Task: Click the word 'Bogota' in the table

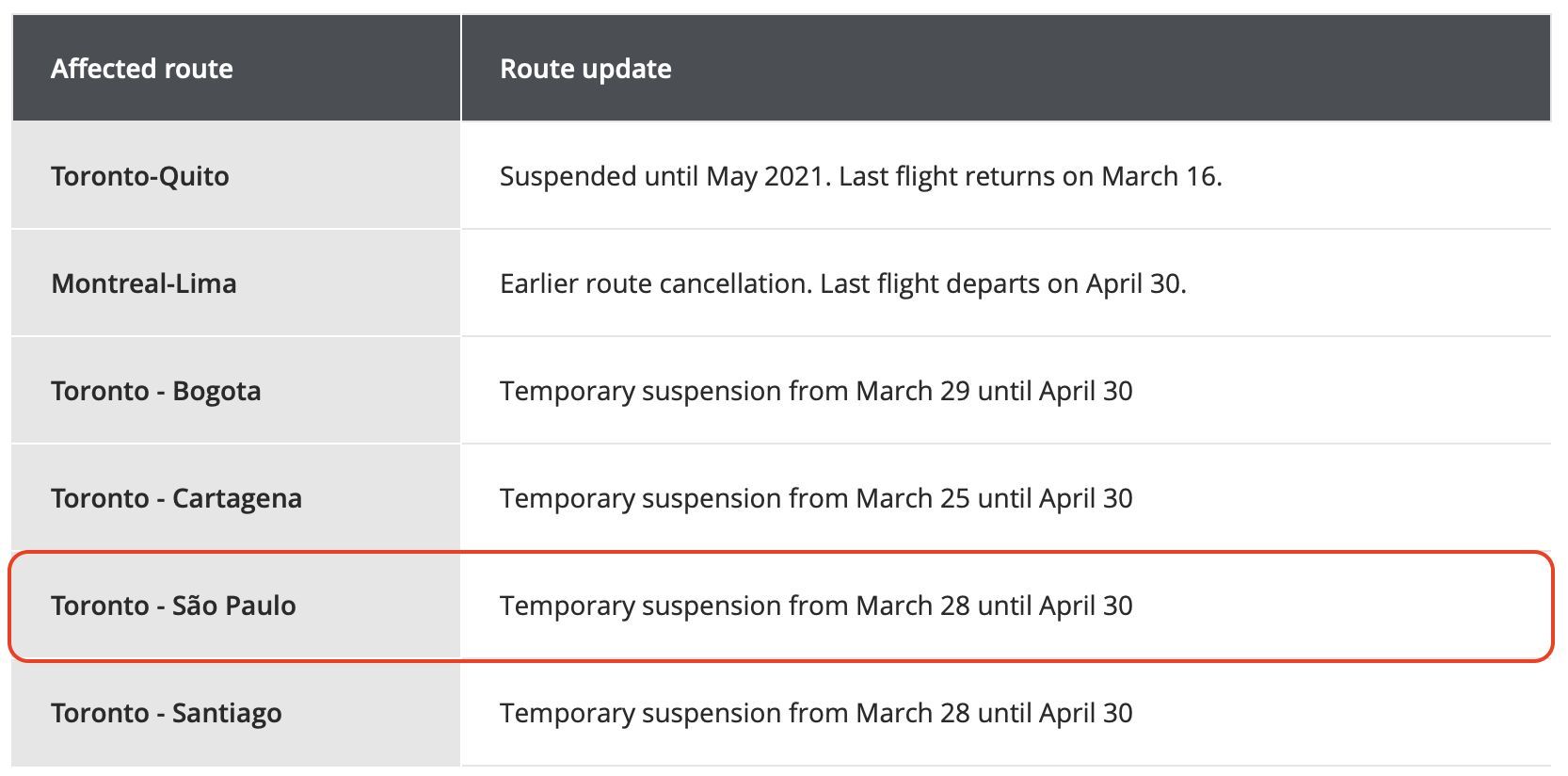Action: pos(216,392)
